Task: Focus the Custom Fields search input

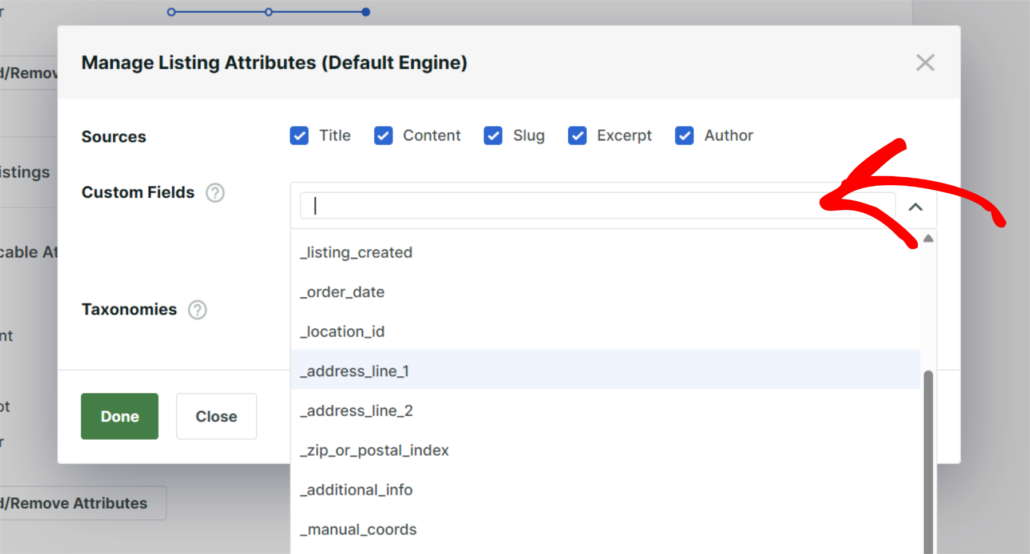Action: pyautogui.click(x=597, y=206)
